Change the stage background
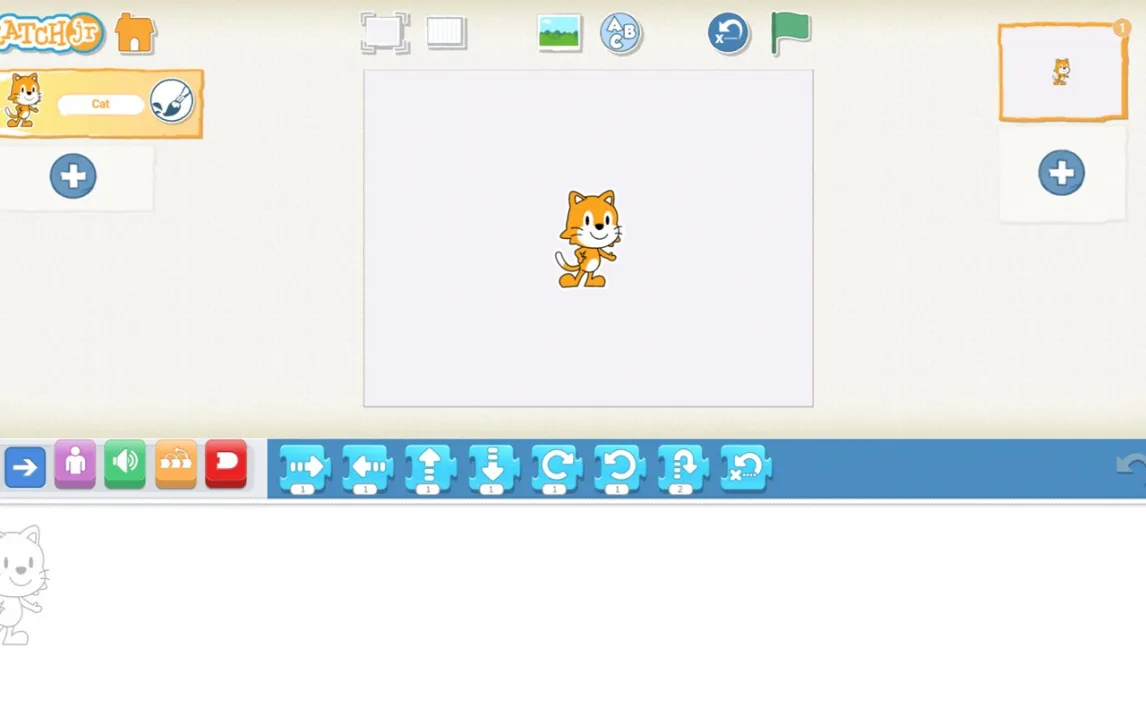This screenshot has height=716, width=1146. pyautogui.click(x=559, y=33)
